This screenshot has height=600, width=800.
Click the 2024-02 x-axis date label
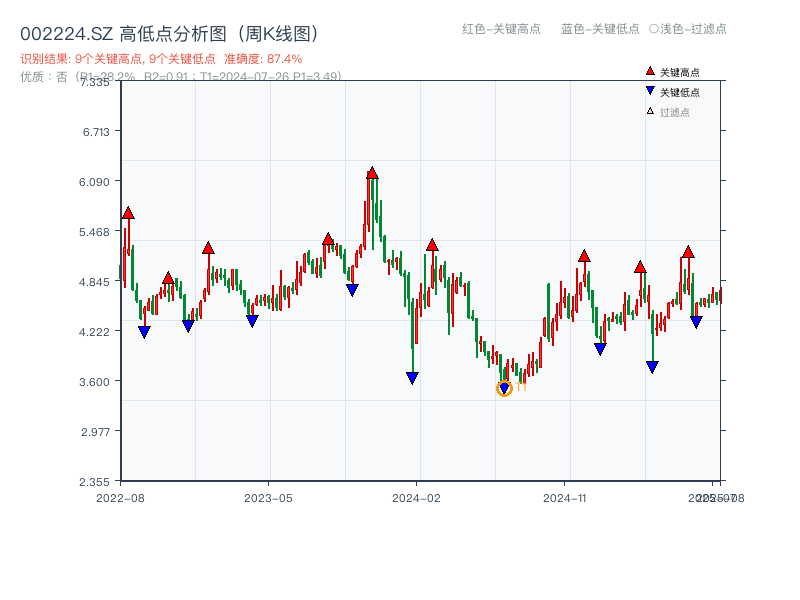(416, 498)
